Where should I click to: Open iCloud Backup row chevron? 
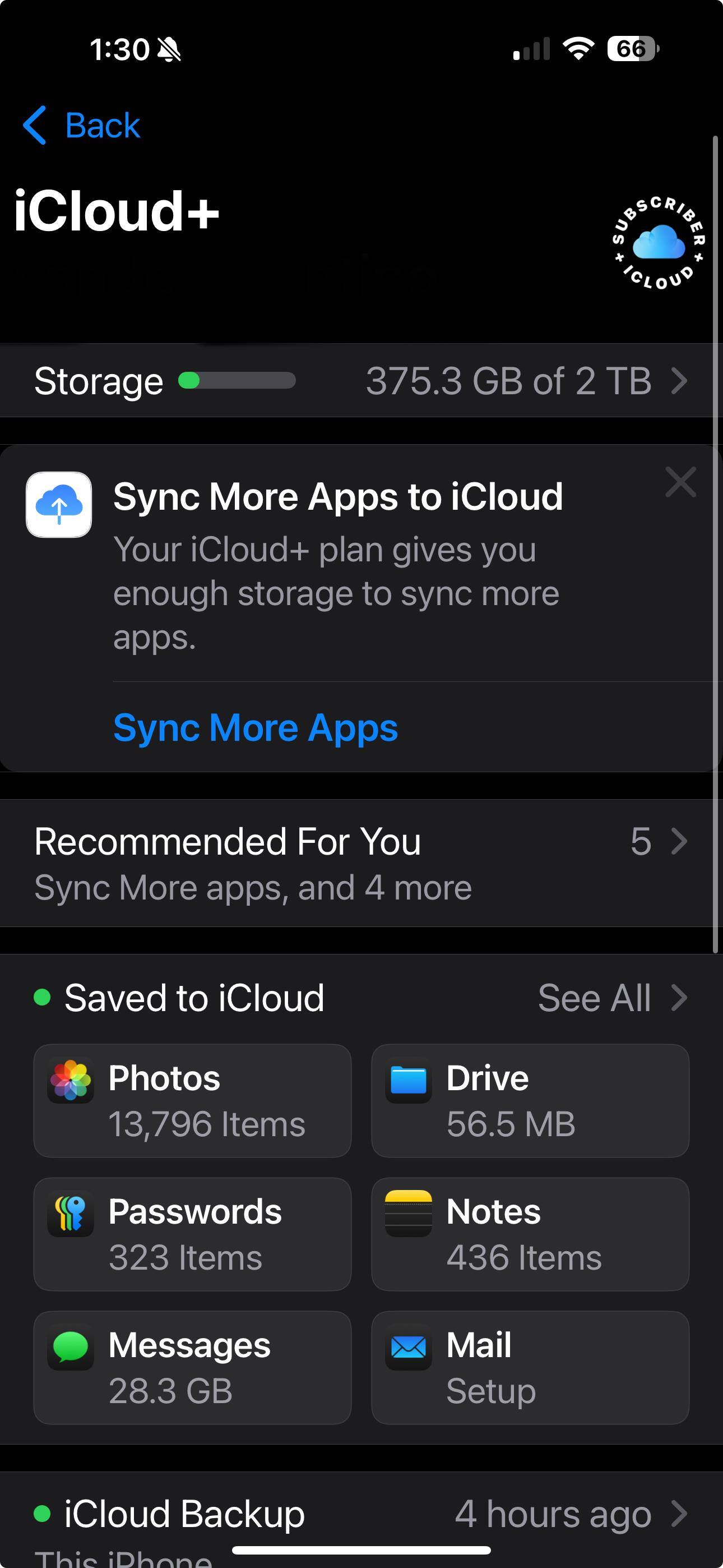[x=679, y=1513]
